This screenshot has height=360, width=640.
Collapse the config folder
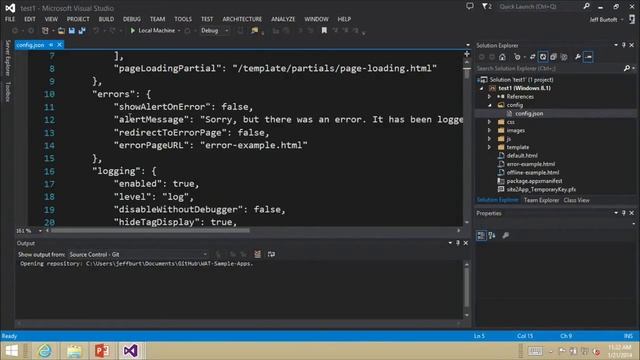(489, 105)
